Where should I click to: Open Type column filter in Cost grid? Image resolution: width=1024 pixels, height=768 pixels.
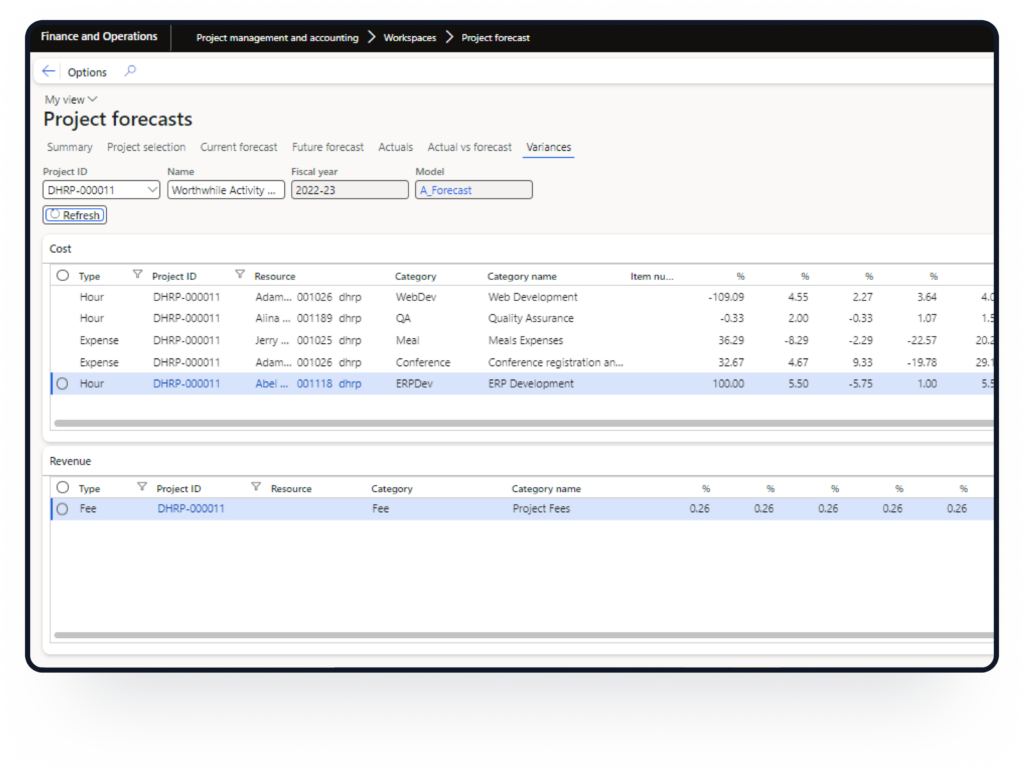coord(138,275)
